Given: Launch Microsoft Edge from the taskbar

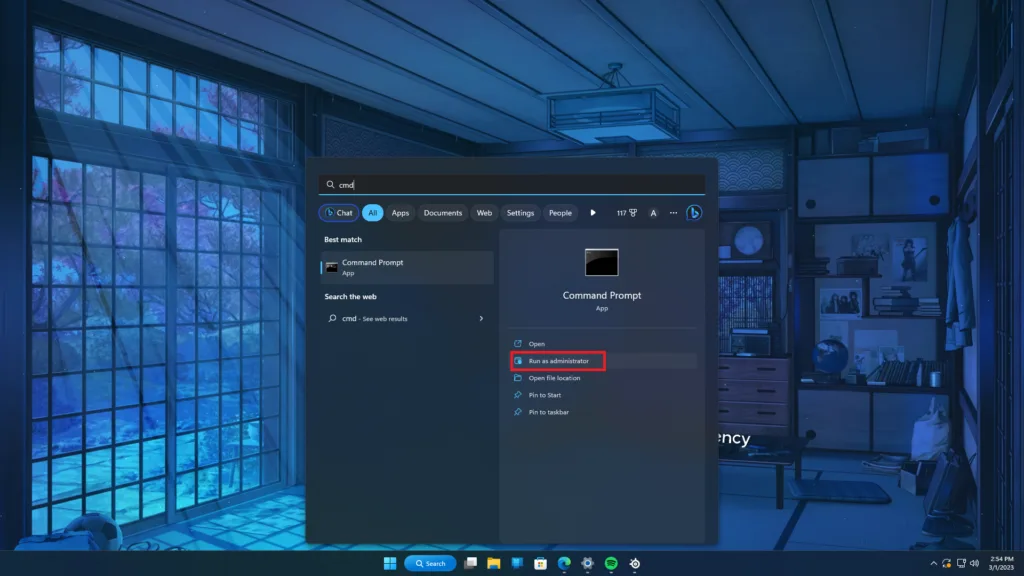Looking at the screenshot, I should (564, 563).
